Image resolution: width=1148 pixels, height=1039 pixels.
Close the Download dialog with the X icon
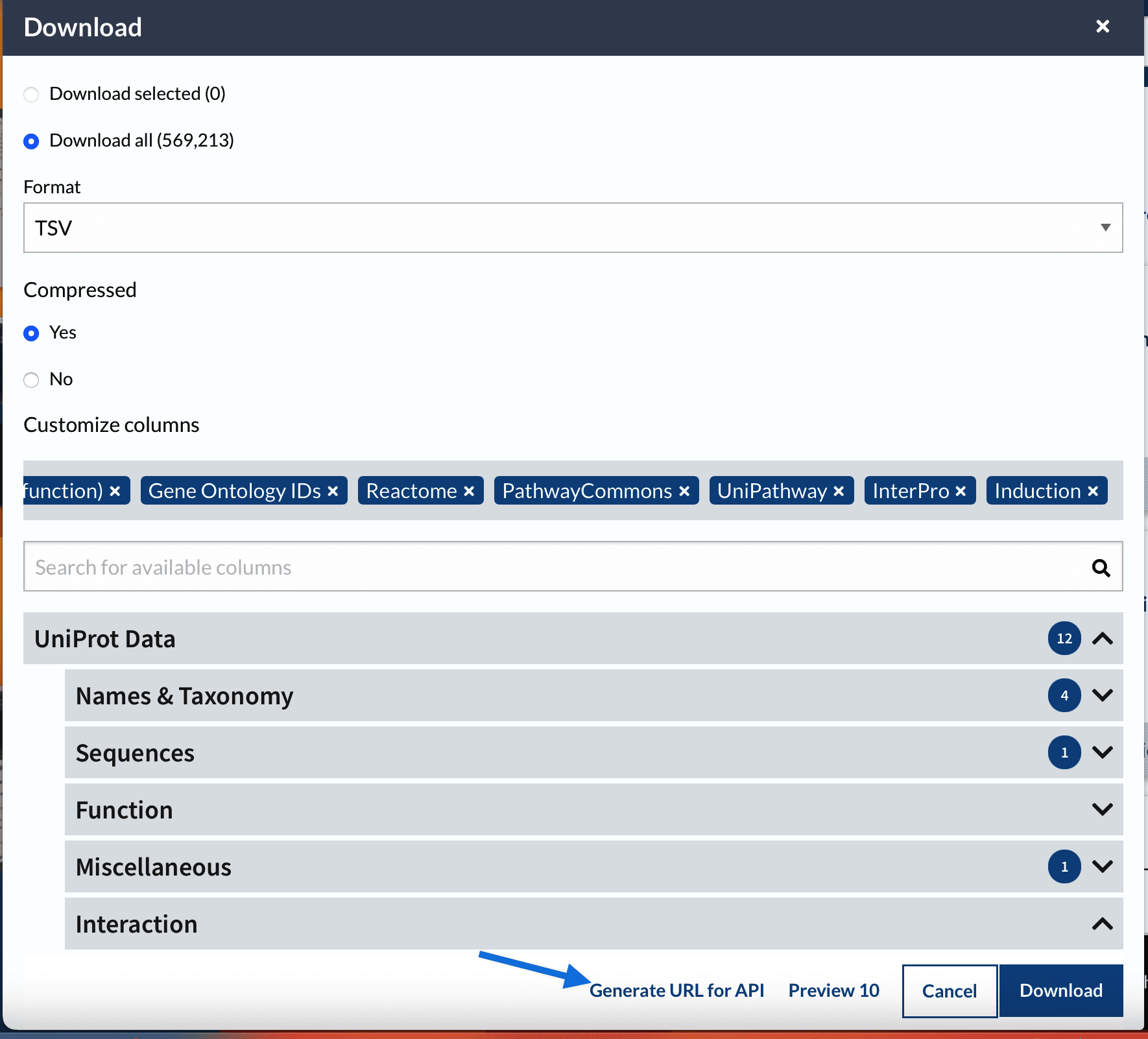1102,27
